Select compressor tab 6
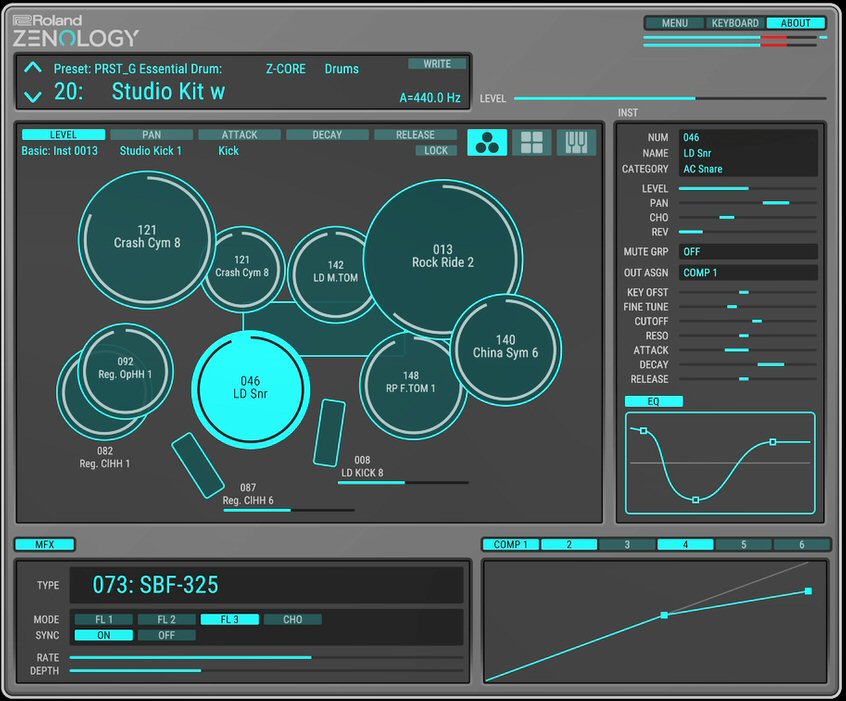Screen dimensions: 846x701 click(x=802, y=545)
